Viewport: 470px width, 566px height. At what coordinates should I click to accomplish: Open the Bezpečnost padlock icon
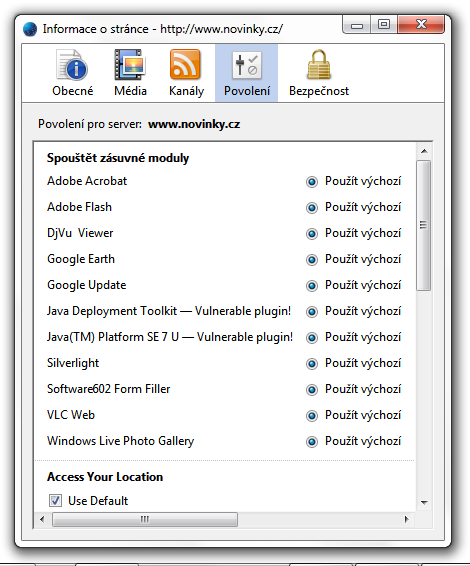(x=319, y=65)
